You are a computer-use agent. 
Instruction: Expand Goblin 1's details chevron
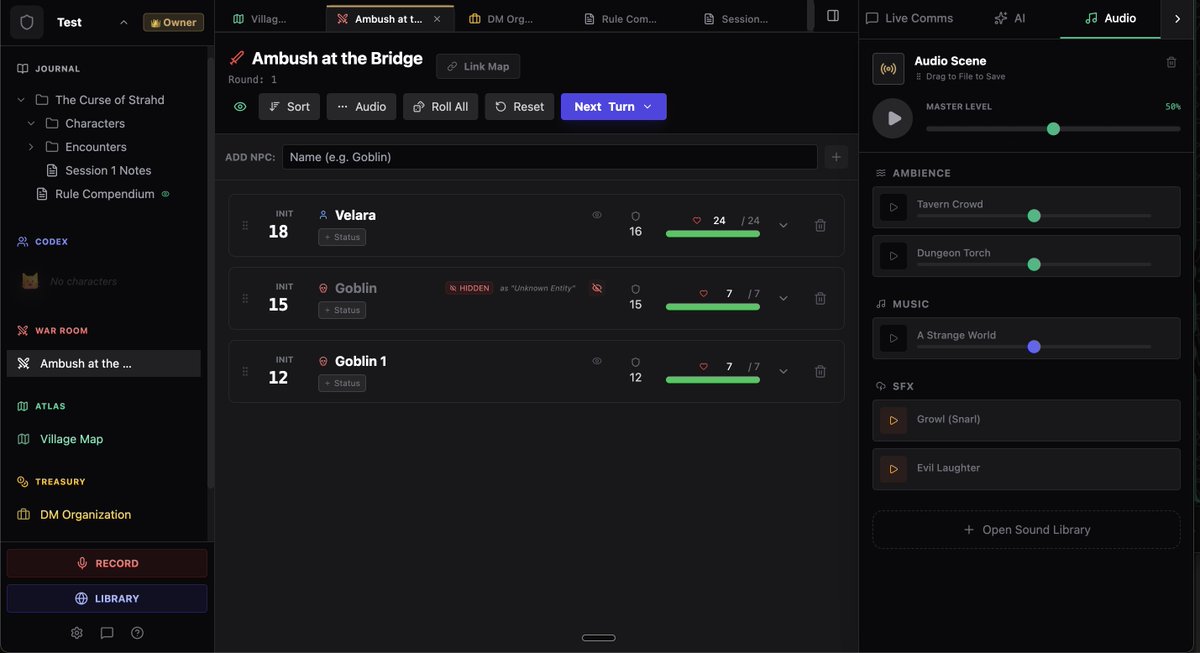[x=783, y=371]
